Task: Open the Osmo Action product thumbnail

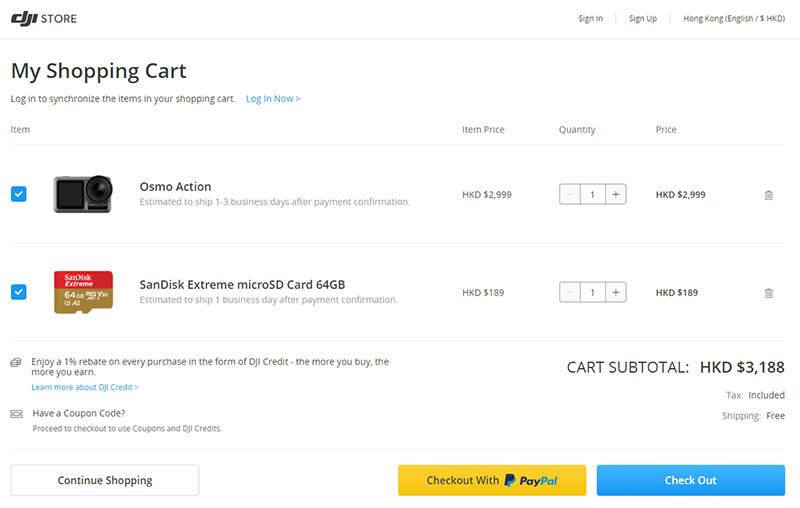Action: 83,194
